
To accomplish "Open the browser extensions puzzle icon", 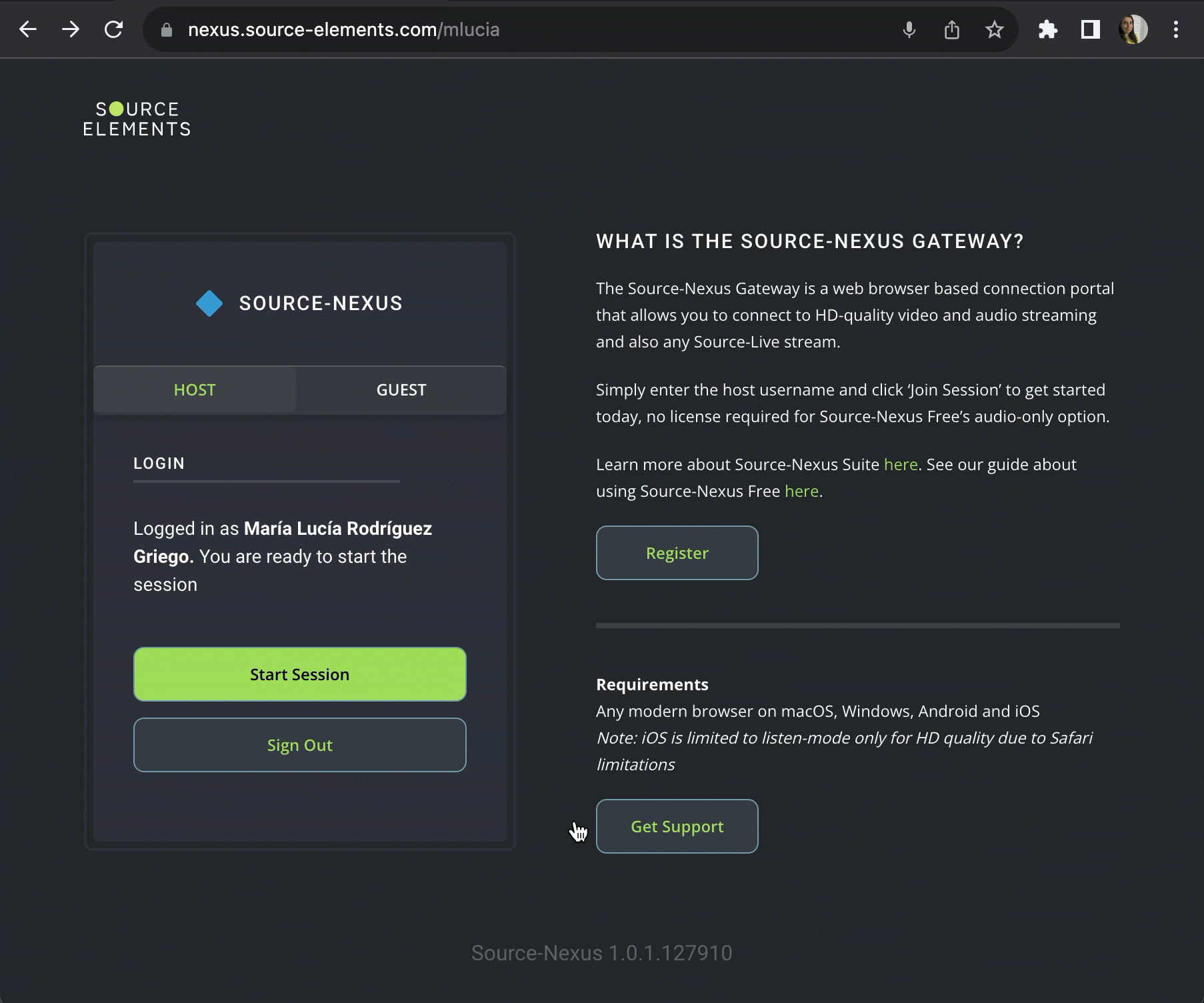I will [x=1047, y=30].
